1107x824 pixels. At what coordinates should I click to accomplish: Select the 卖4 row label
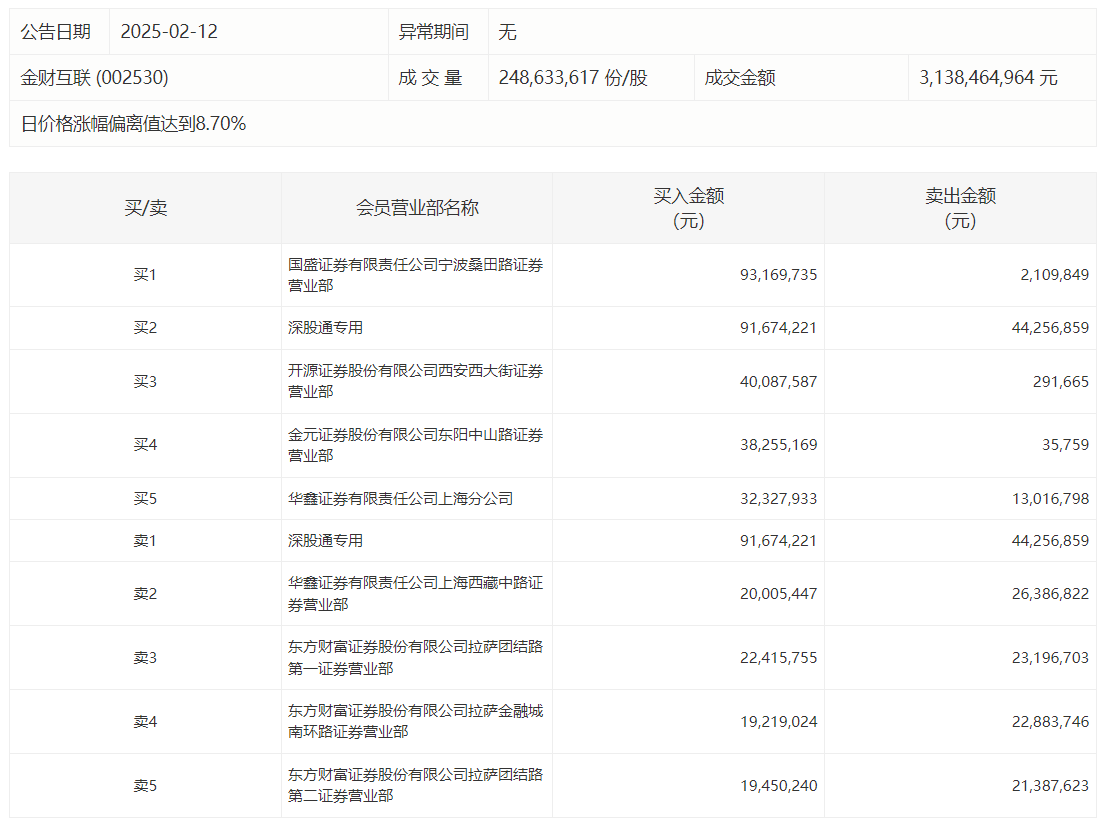click(145, 722)
